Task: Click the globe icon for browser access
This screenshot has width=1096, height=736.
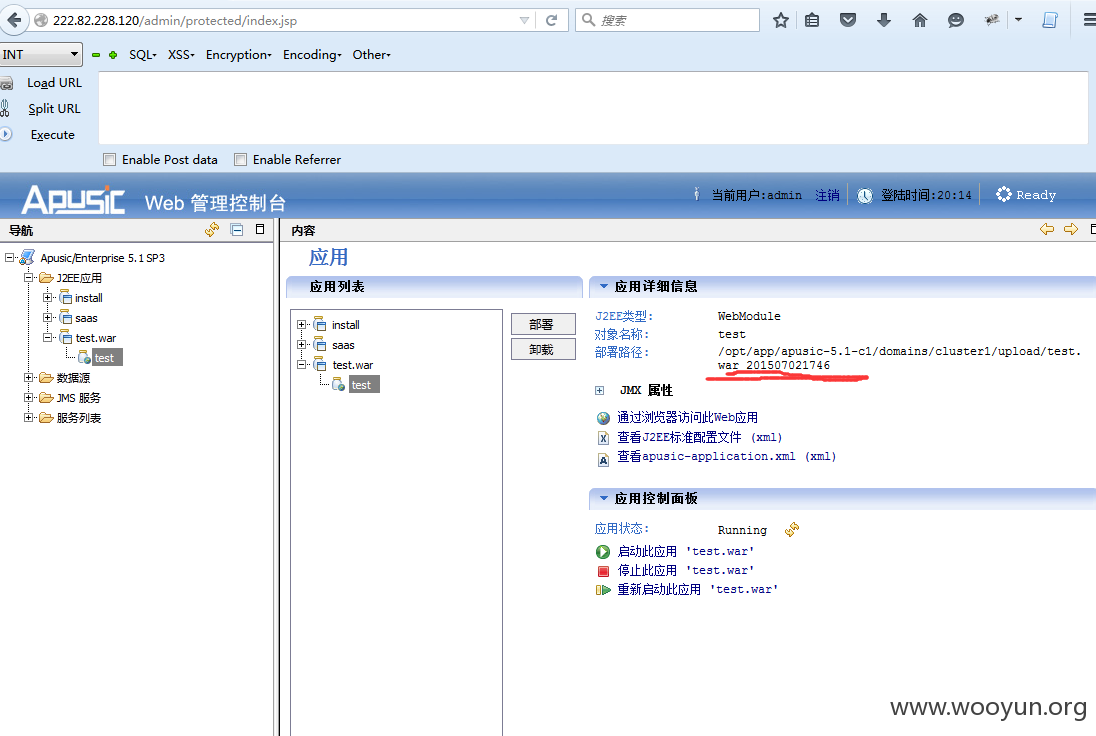Action: tap(603, 418)
